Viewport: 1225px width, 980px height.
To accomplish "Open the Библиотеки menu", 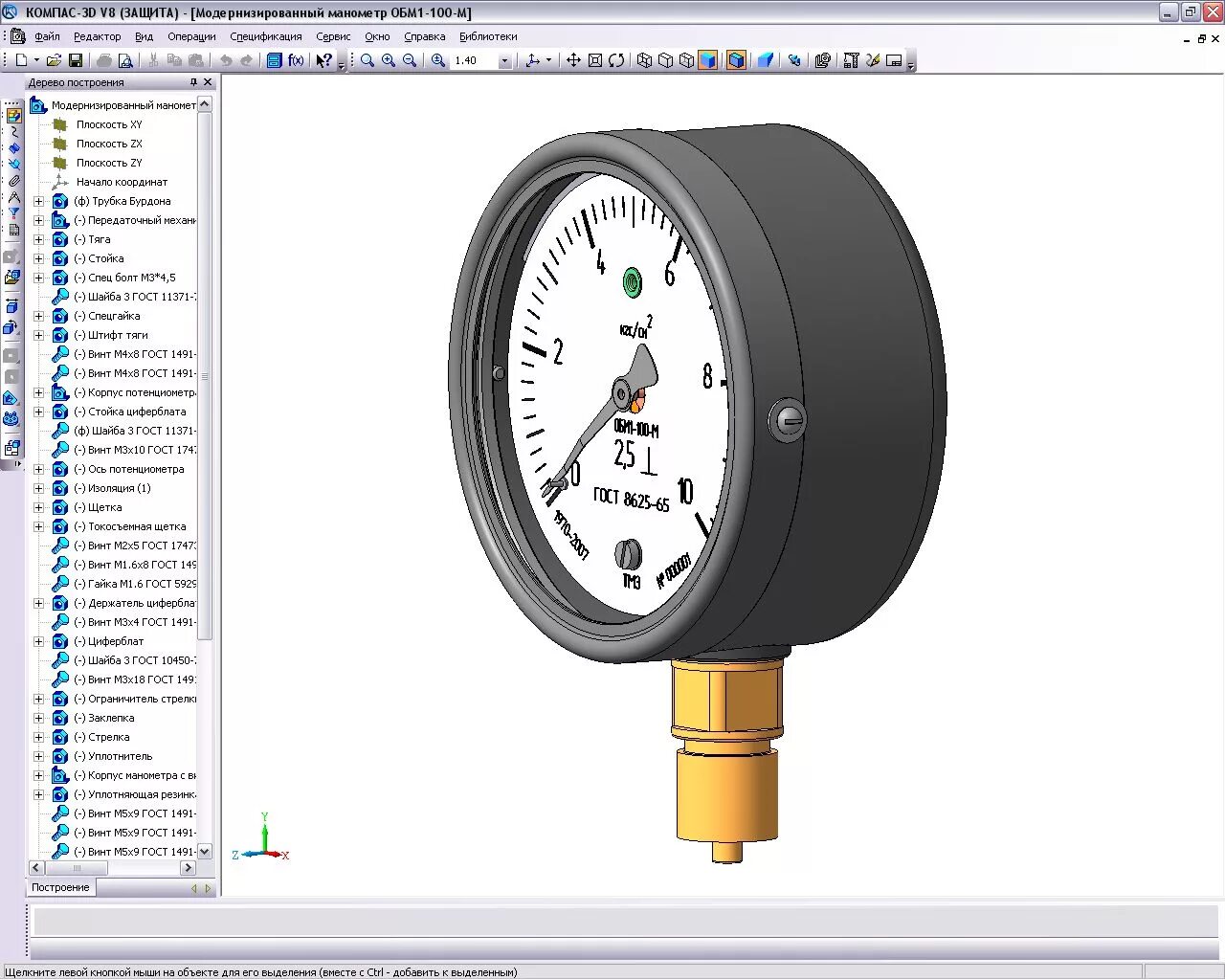I will tap(488, 36).
